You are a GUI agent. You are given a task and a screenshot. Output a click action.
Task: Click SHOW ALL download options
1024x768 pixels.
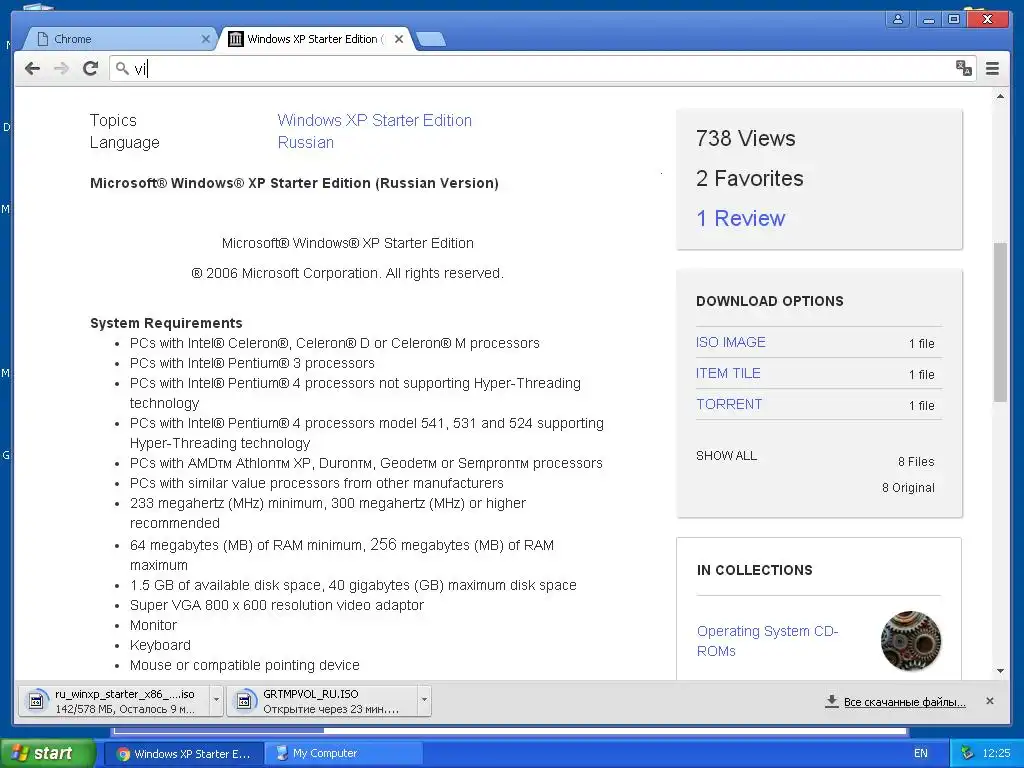726,456
